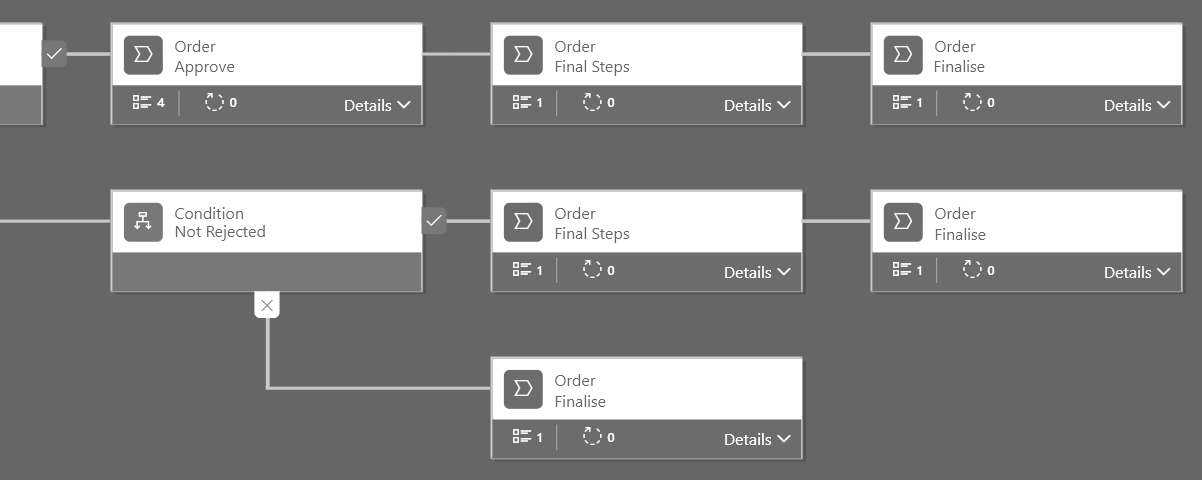Expand Details on top-row Order Final Steps
Viewport: 1202px width, 480px height.
click(x=757, y=105)
